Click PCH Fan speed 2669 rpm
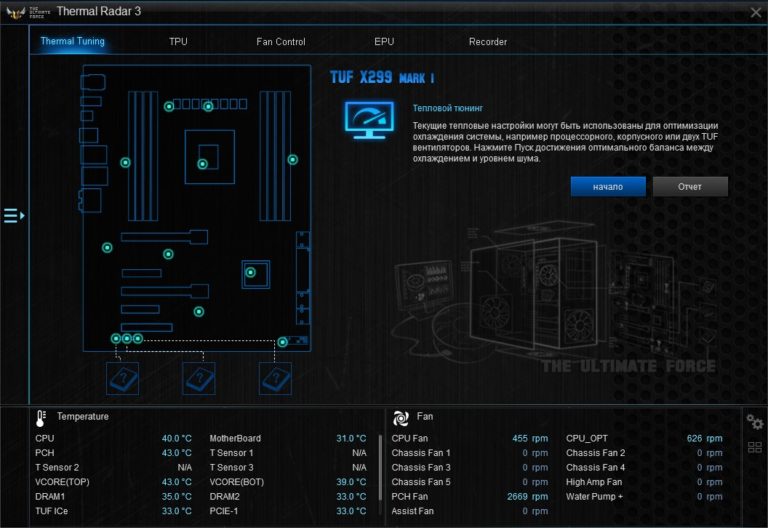This screenshot has height=528, width=768. pyautogui.click(x=528, y=497)
